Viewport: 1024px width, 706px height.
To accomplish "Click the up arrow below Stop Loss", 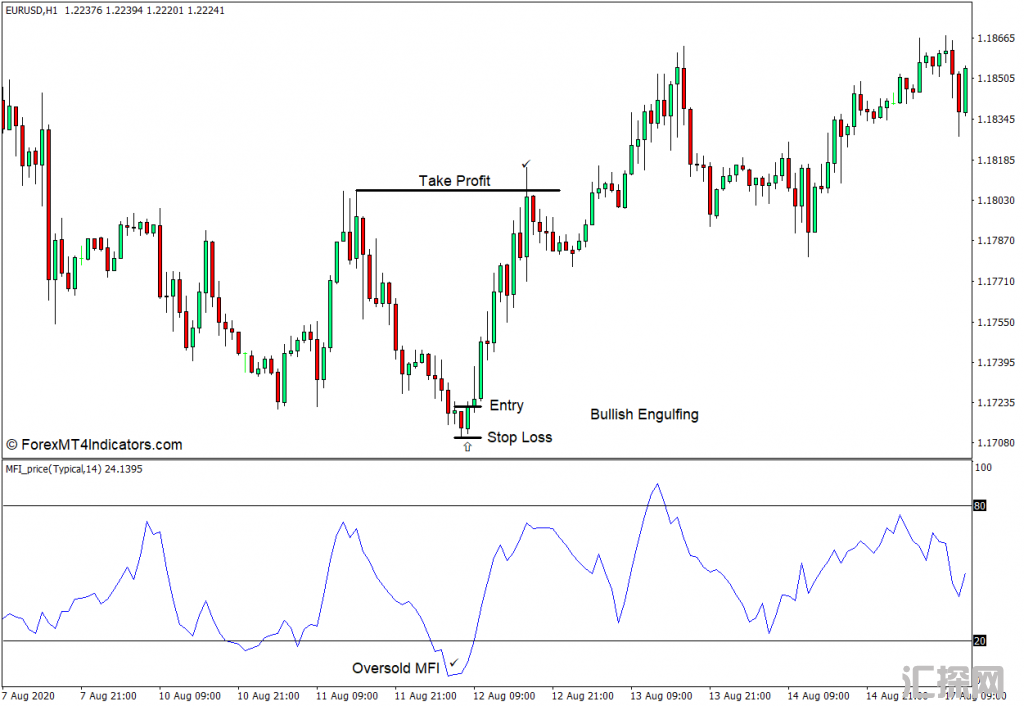I will pyautogui.click(x=466, y=447).
